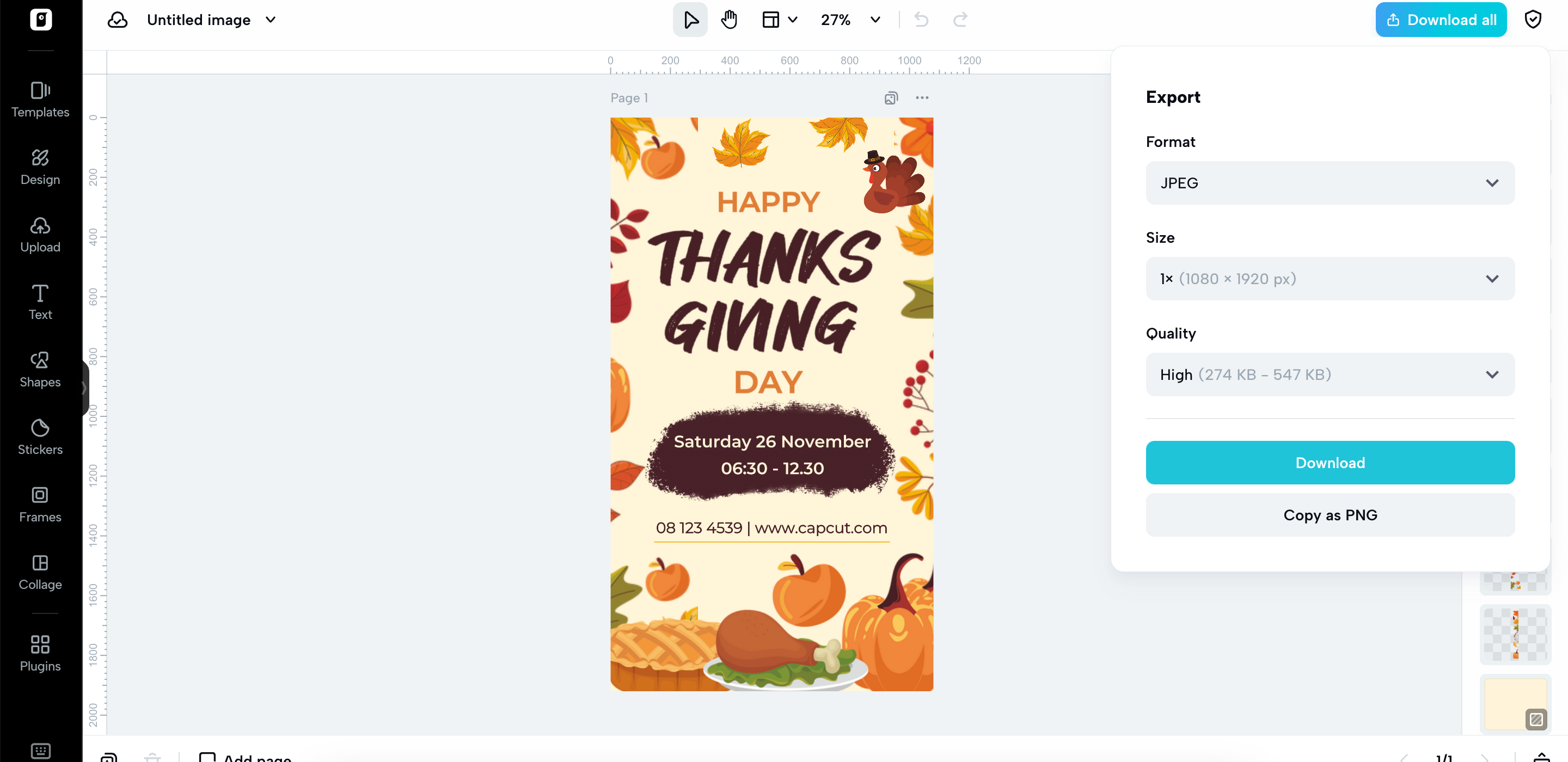The height and width of the screenshot is (762, 1568).
Task: Expand the Format JPEG dropdown
Action: [x=1330, y=183]
